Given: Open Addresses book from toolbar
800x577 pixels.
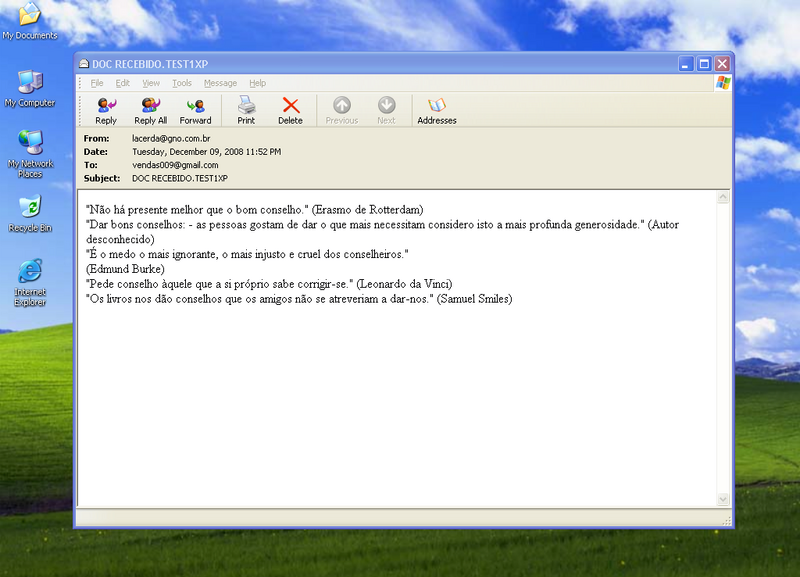Looking at the screenshot, I should tap(436, 109).
